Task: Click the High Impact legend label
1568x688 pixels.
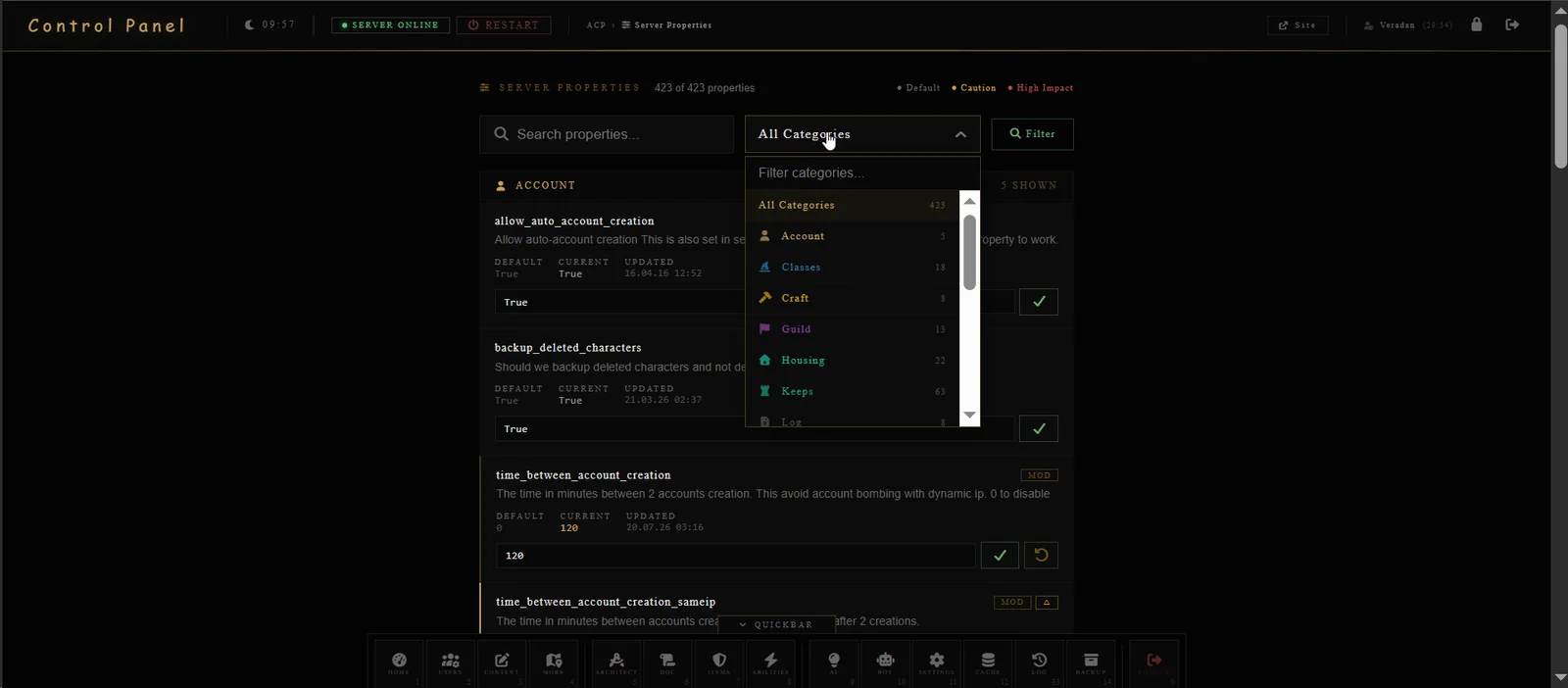Action: [x=1041, y=88]
